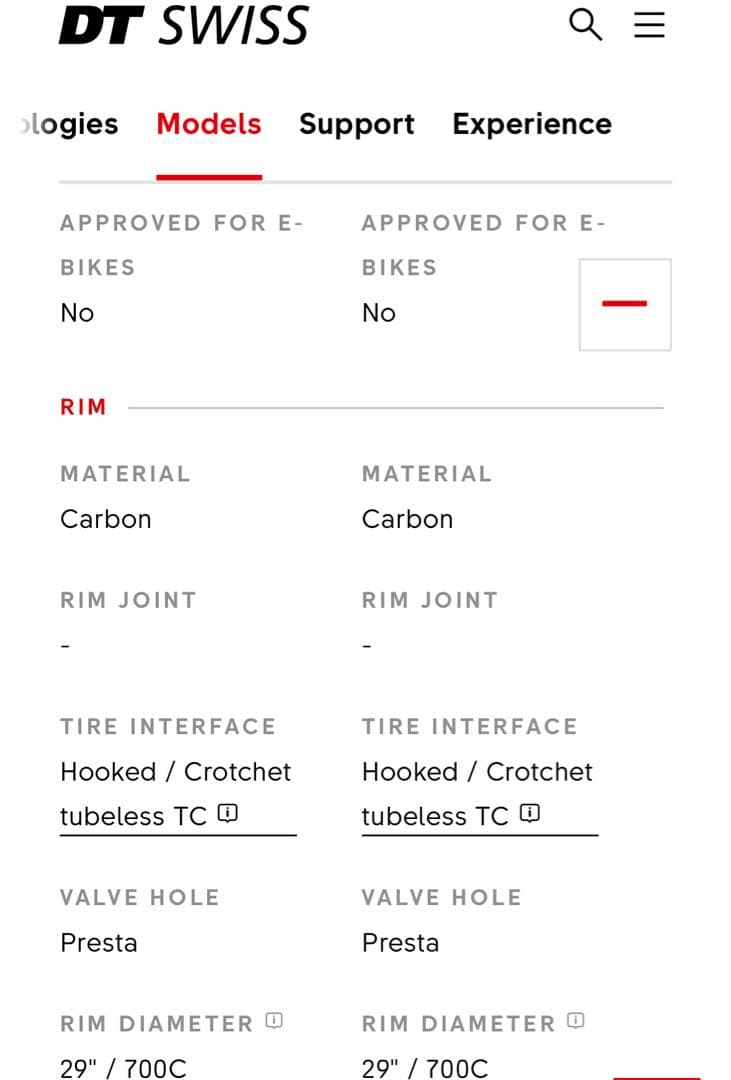Click the right column Rim Joint label

[429, 600]
